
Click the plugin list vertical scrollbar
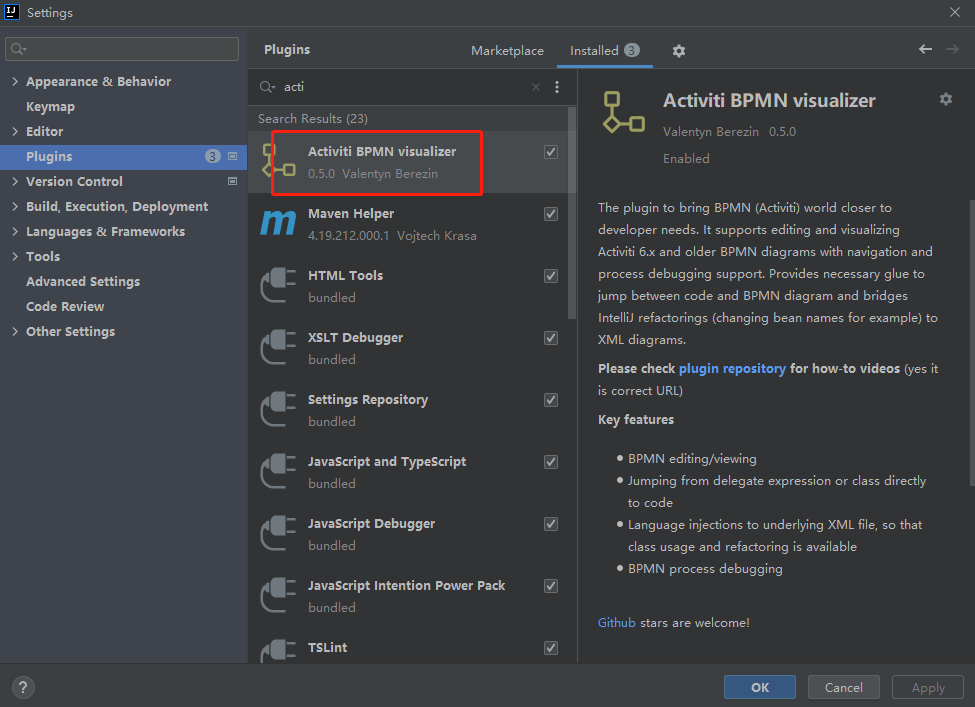(x=572, y=213)
